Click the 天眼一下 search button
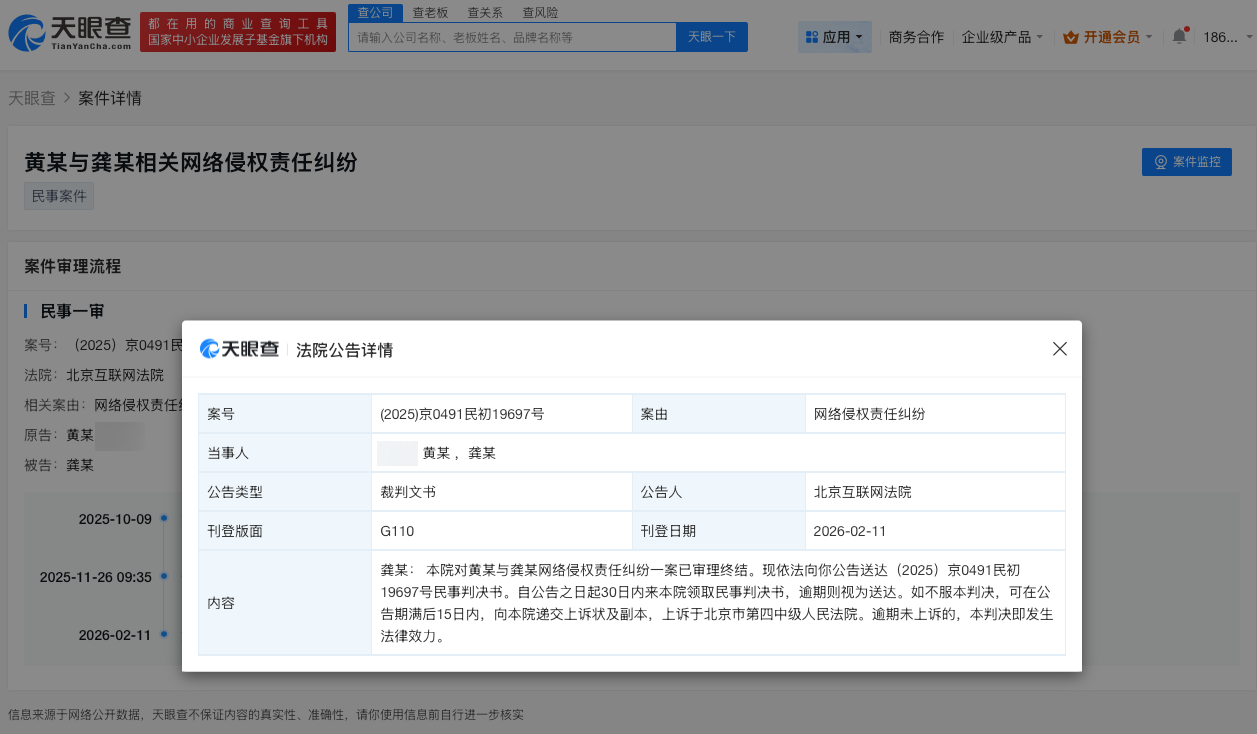 [x=711, y=37]
